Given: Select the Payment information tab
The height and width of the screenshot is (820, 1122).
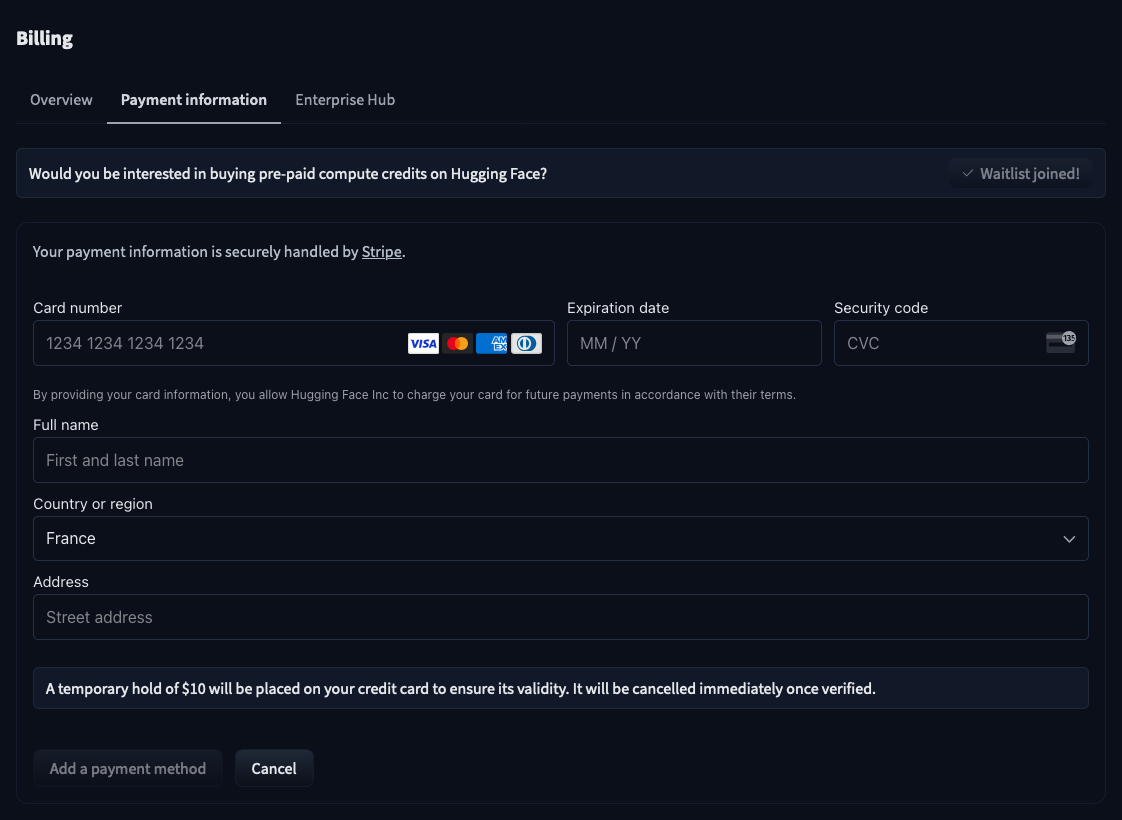Looking at the screenshot, I should pyautogui.click(x=193, y=99).
